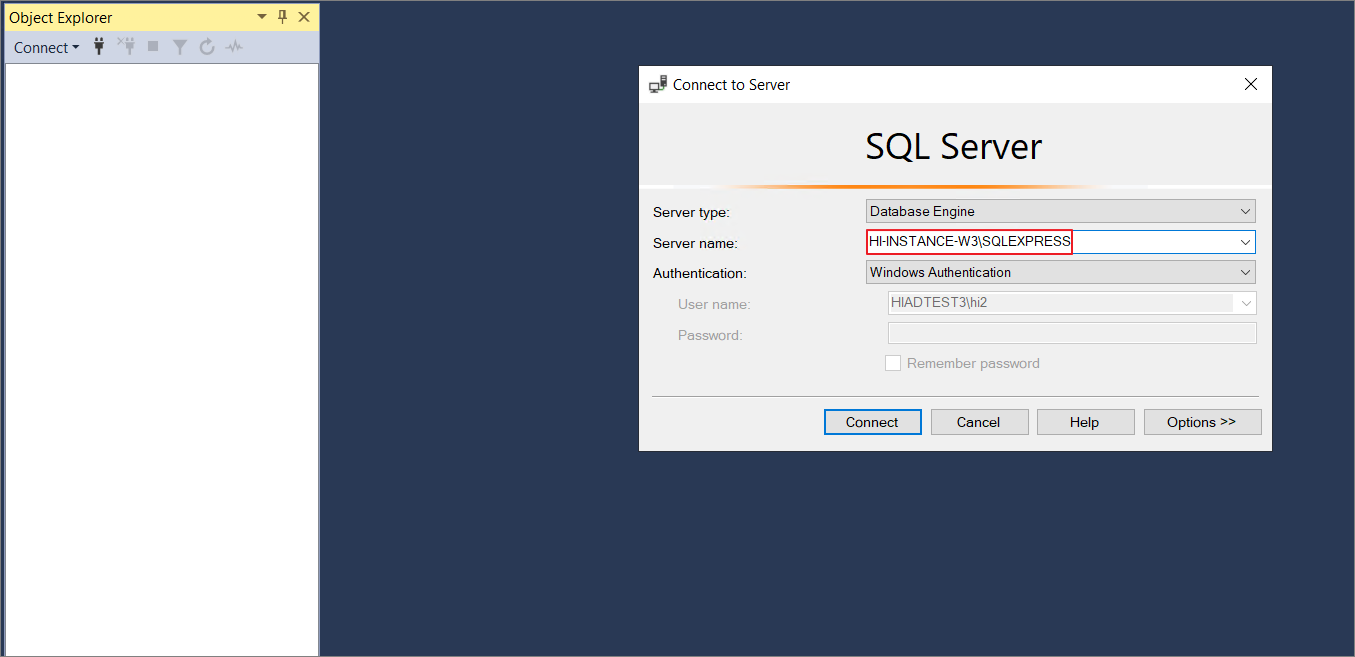Screen dimensions: 1355x657
Task: Click the Cancel button
Action: click(x=979, y=422)
